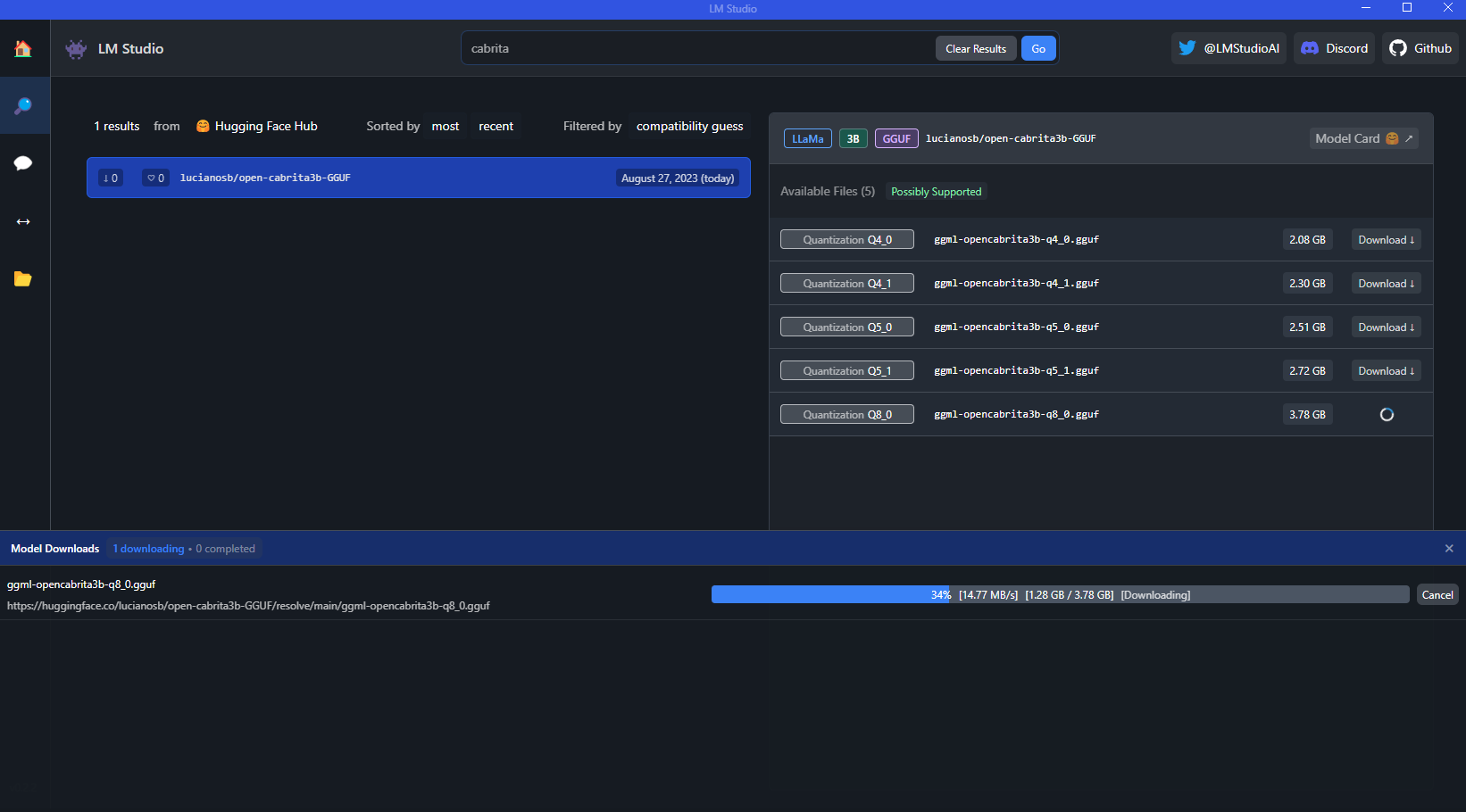Cancel the q8_0 model download
1466x812 pixels.
1437,595
